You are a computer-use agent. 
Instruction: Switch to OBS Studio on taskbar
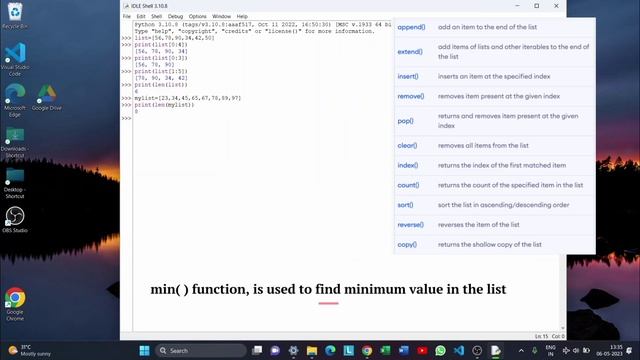[x=477, y=351]
